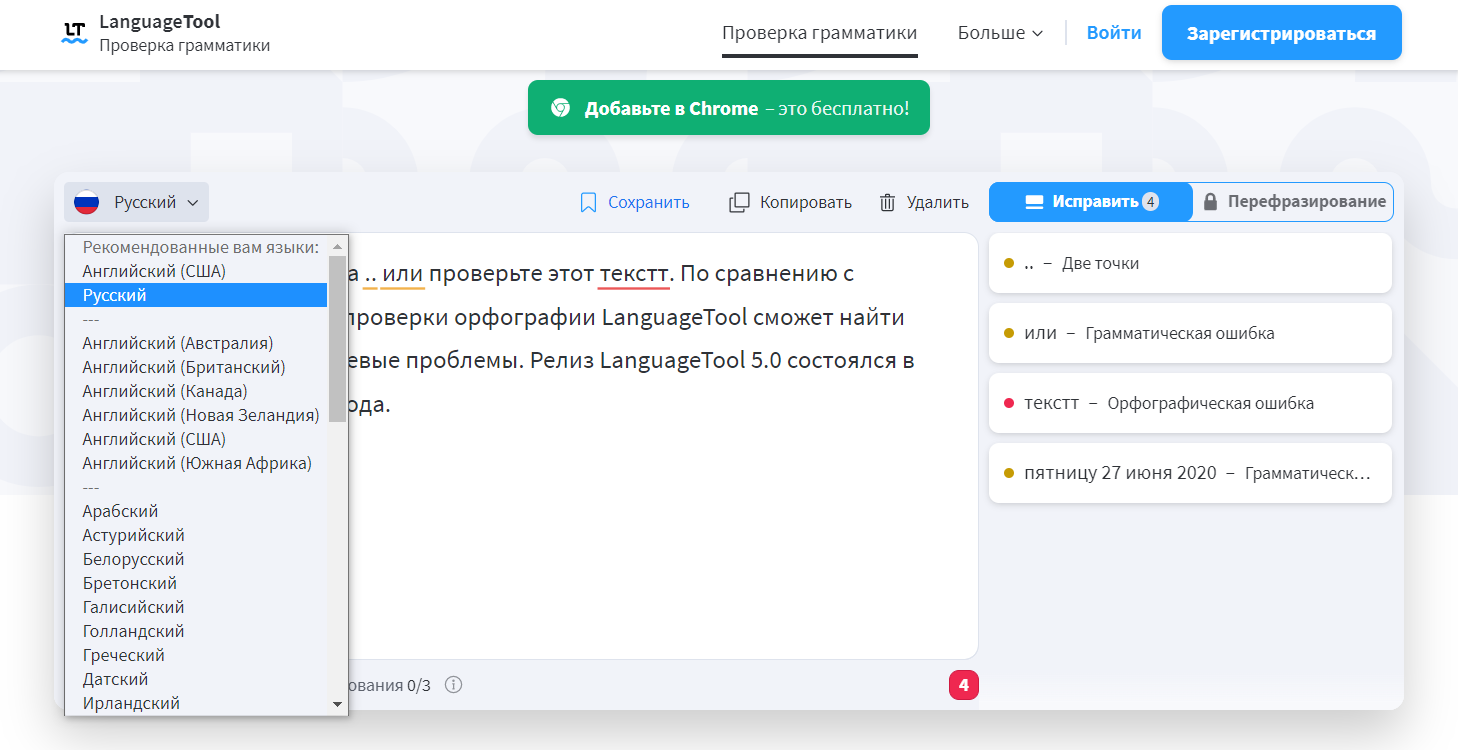Open the 'или' Грамматическая ошибка card

(1190, 333)
